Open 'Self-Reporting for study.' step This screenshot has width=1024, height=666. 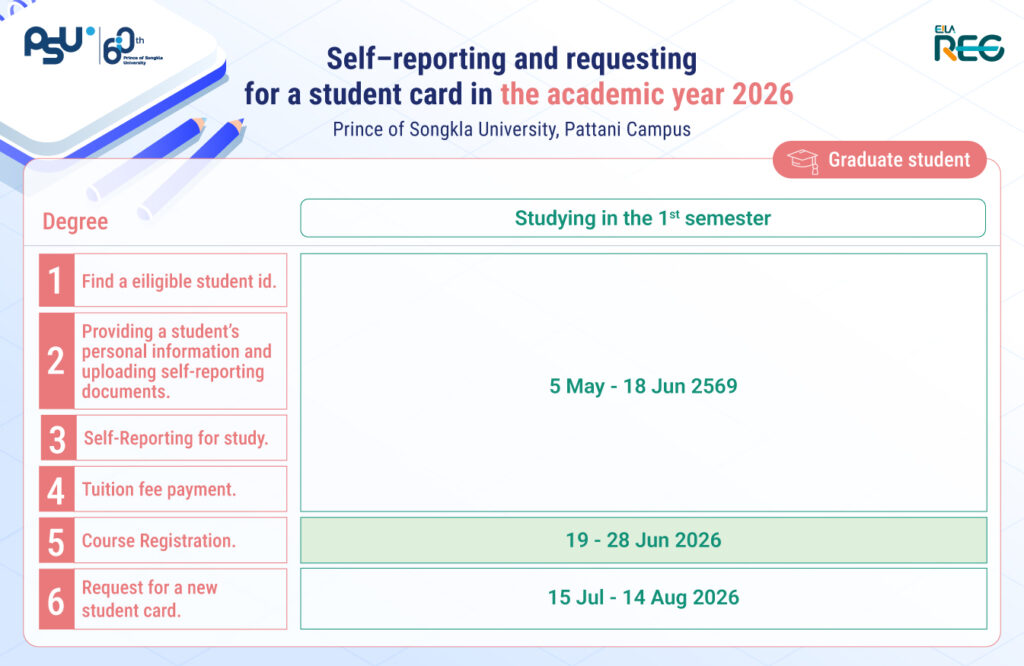176,438
